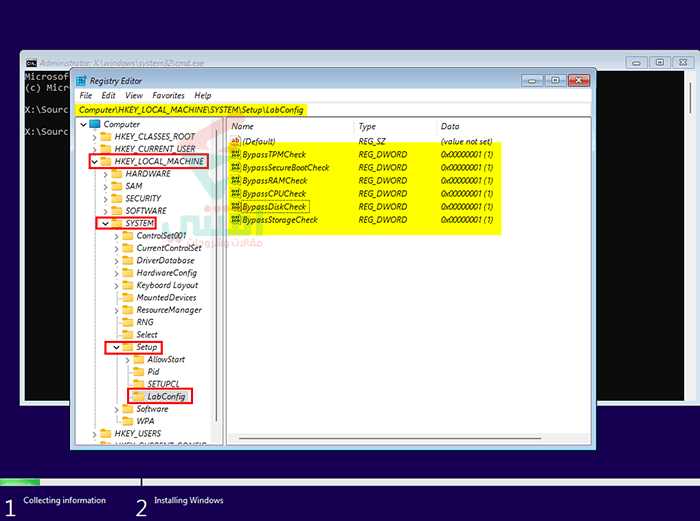Screen dimensions: 700x521
Task: Click the DriverDatabase folder icon
Action: click(128, 260)
